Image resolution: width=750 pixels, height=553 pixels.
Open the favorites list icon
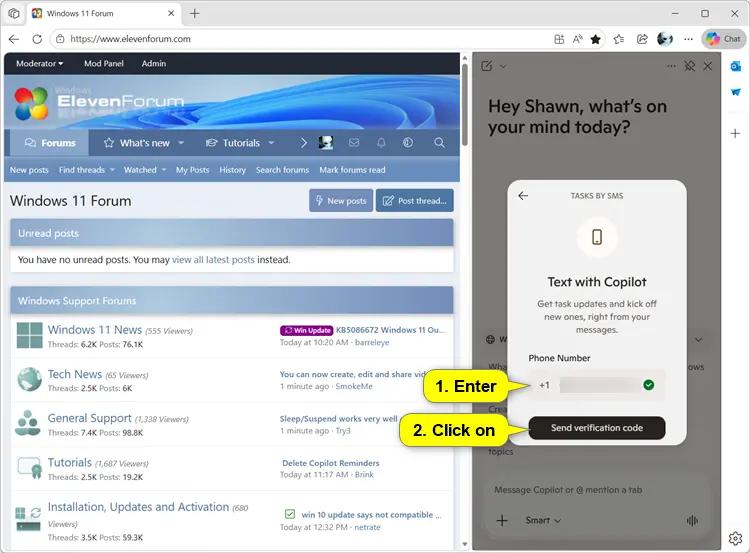[619, 39]
